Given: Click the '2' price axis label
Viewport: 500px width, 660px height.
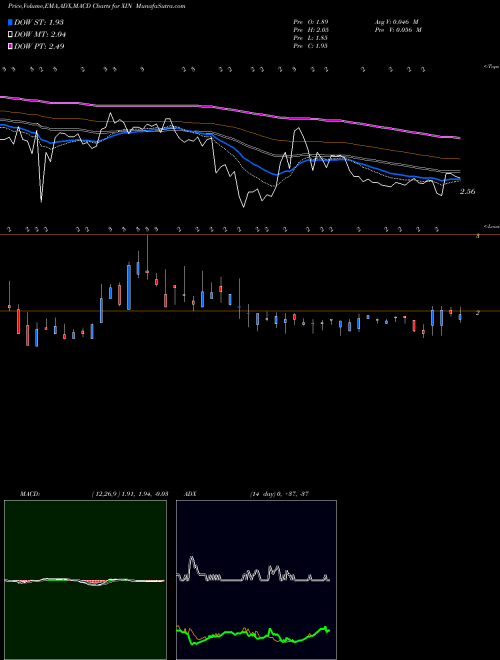Looking at the screenshot, I should [x=477, y=313].
